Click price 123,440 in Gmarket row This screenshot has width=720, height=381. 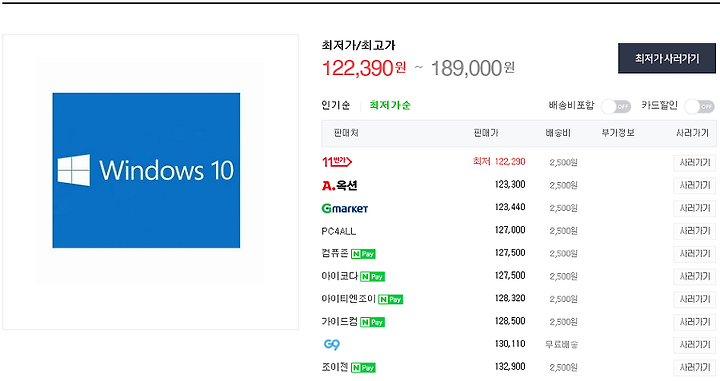coord(510,207)
